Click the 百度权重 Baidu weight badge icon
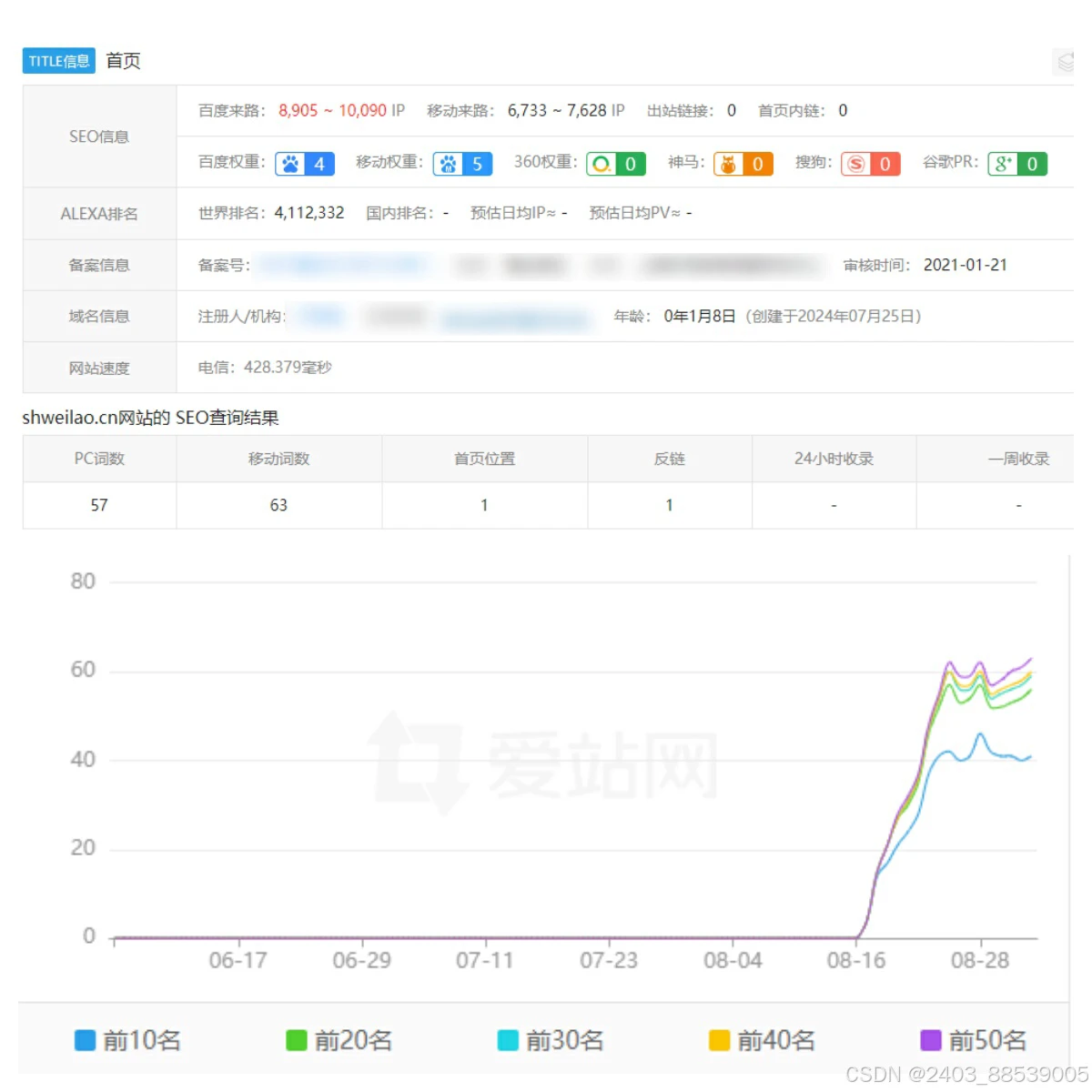Screen dimensions: 1092x1092 [x=291, y=164]
